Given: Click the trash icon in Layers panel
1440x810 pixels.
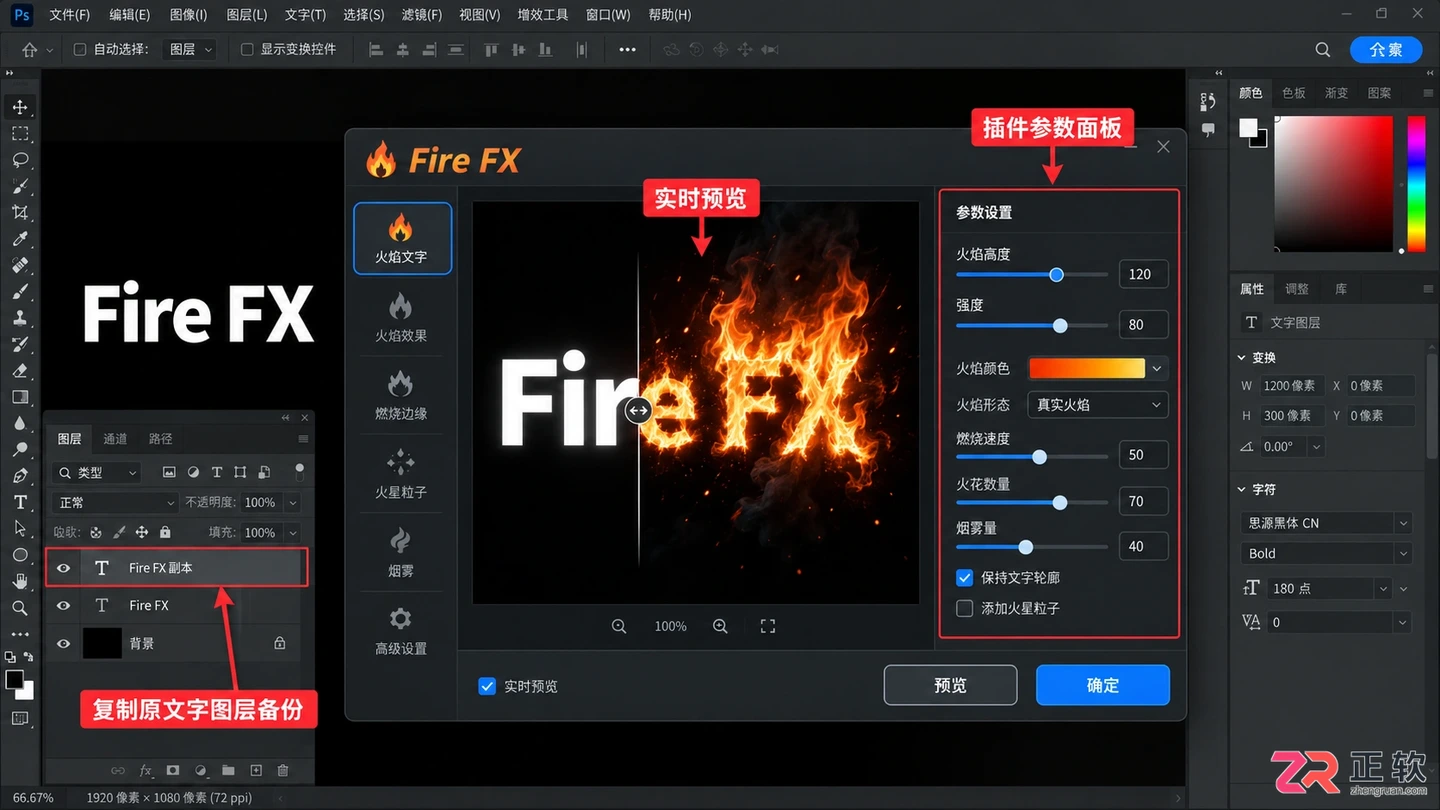Looking at the screenshot, I should pos(283,770).
